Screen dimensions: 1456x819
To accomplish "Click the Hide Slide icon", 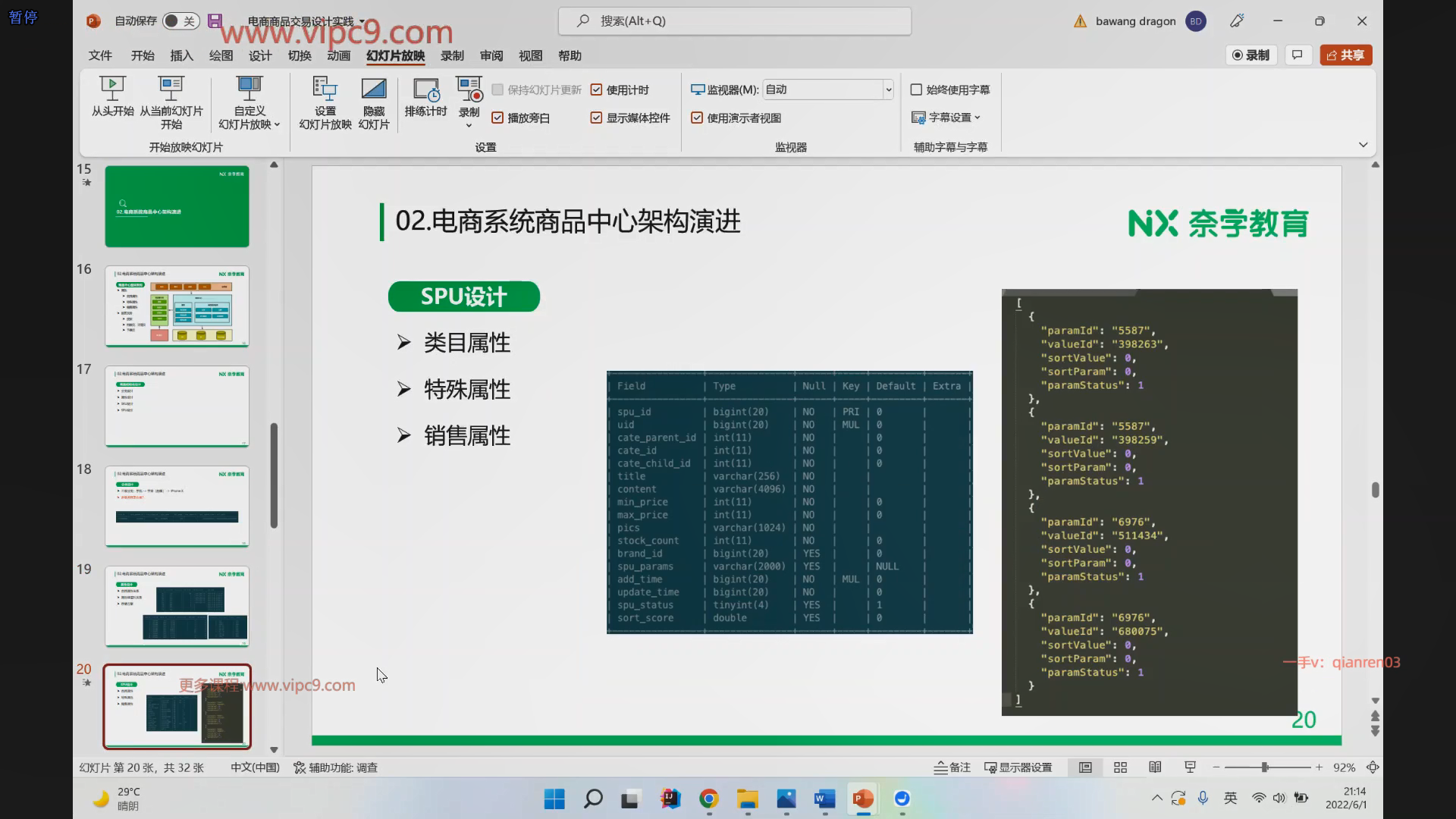I will coord(373,89).
